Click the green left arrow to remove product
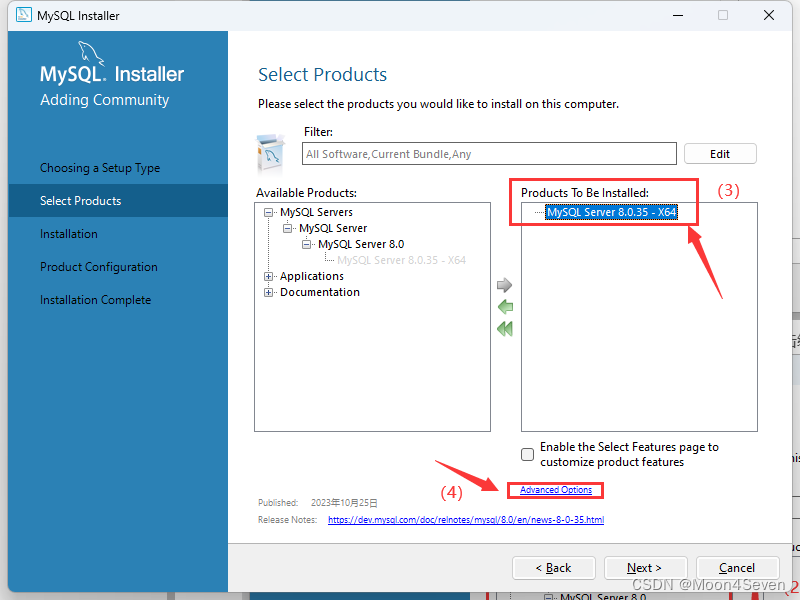The height and width of the screenshot is (600, 800). tap(505, 307)
